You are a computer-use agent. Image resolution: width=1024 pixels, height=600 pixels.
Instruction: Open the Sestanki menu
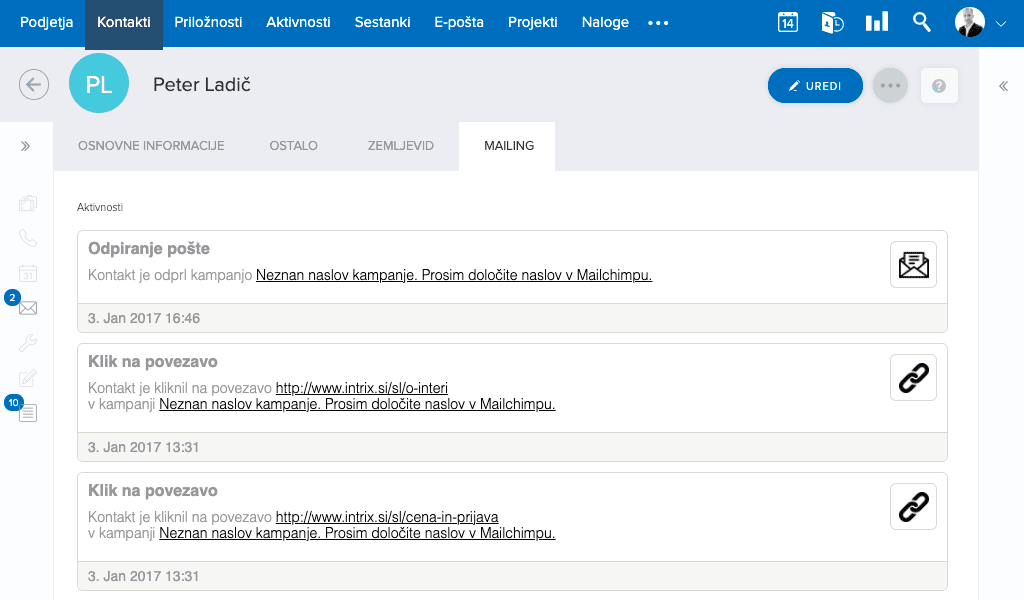382,22
